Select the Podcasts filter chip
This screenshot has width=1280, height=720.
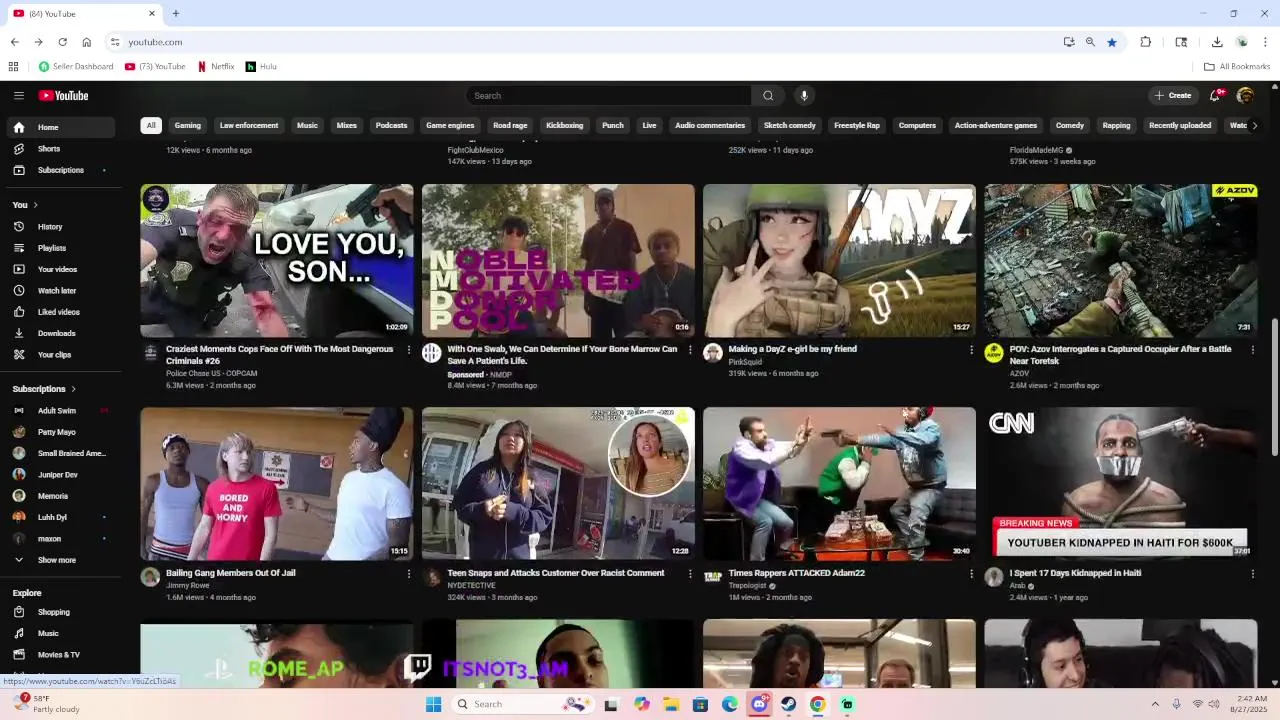tap(391, 125)
